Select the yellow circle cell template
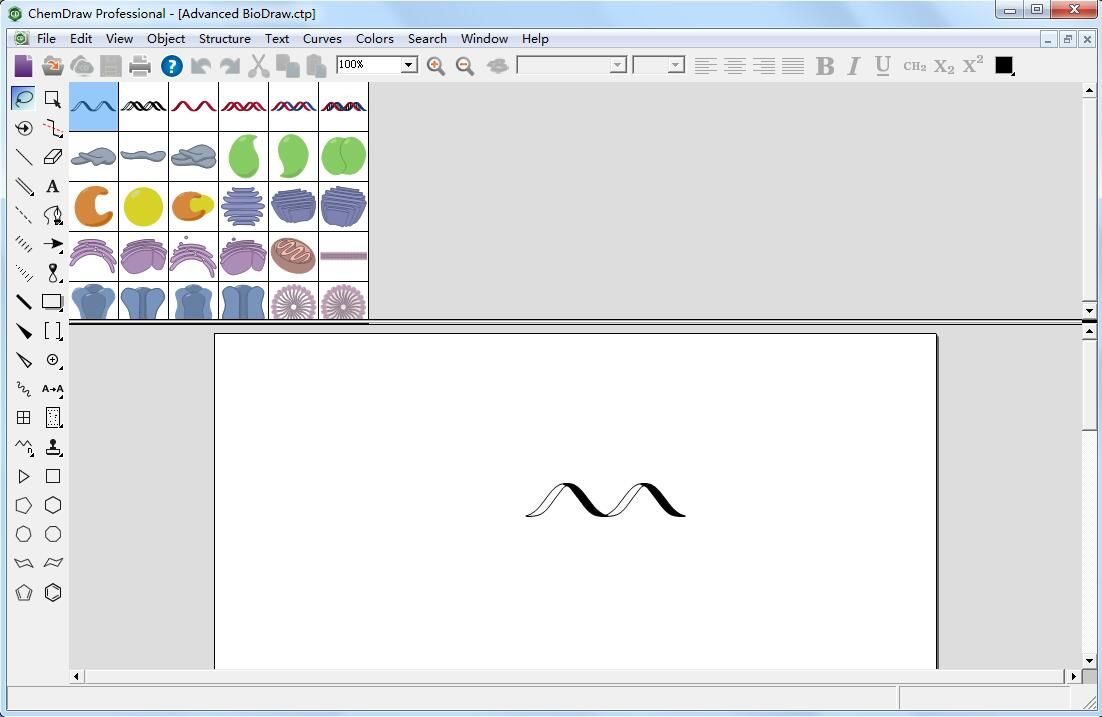The height and width of the screenshot is (717, 1102). pos(143,206)
